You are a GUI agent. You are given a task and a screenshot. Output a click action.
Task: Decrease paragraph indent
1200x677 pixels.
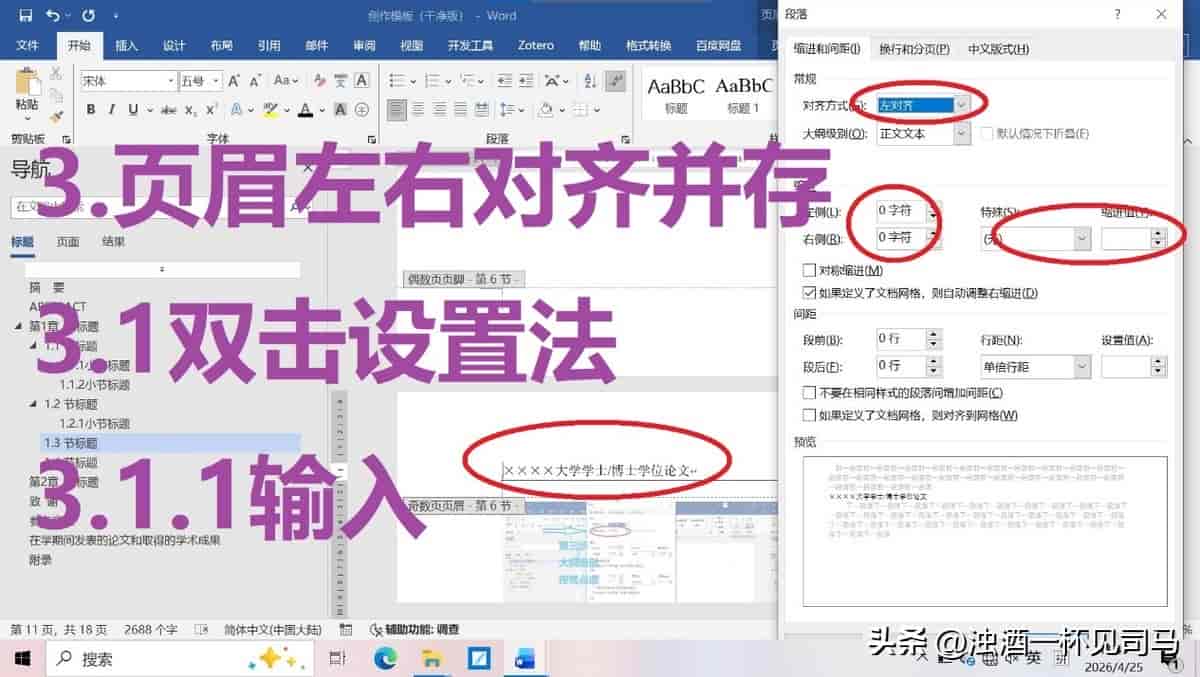(x=507, y=81)
